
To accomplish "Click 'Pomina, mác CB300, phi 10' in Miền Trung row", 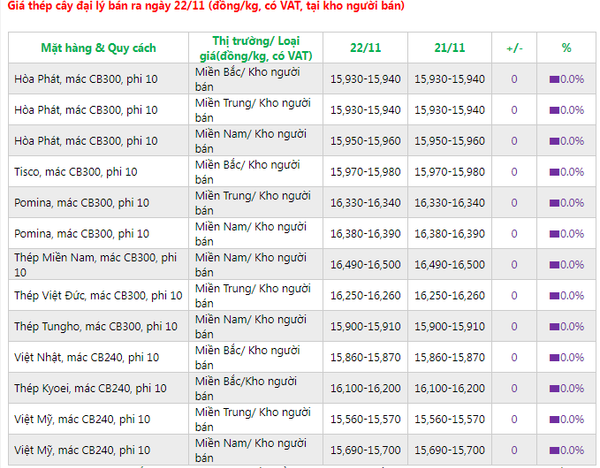I will pyautogui.click(x=82, y=203).
